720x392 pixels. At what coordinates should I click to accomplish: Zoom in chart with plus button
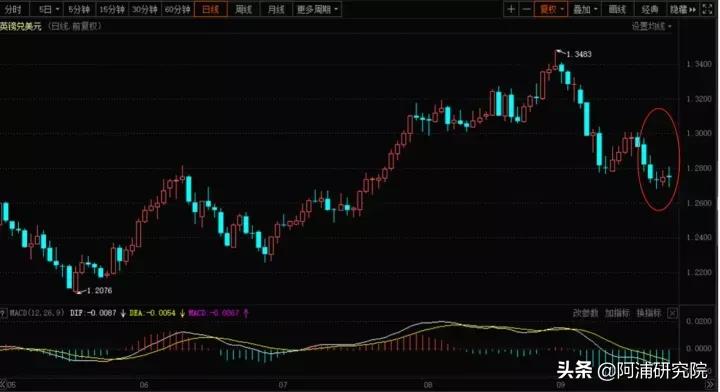click(511, 9)
